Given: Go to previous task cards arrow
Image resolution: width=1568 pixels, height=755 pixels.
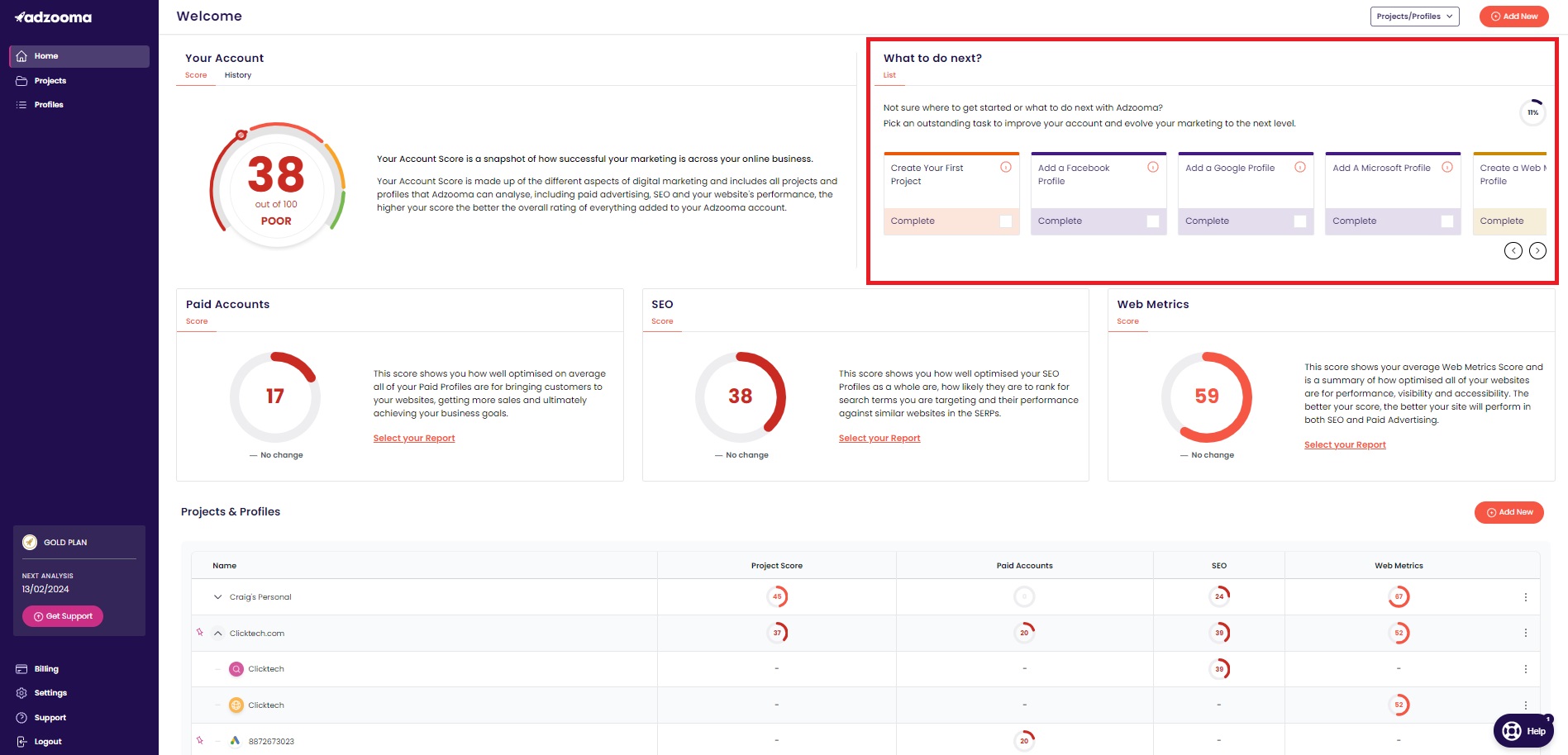Looking at the screenshot, I should click(1513, 250).
